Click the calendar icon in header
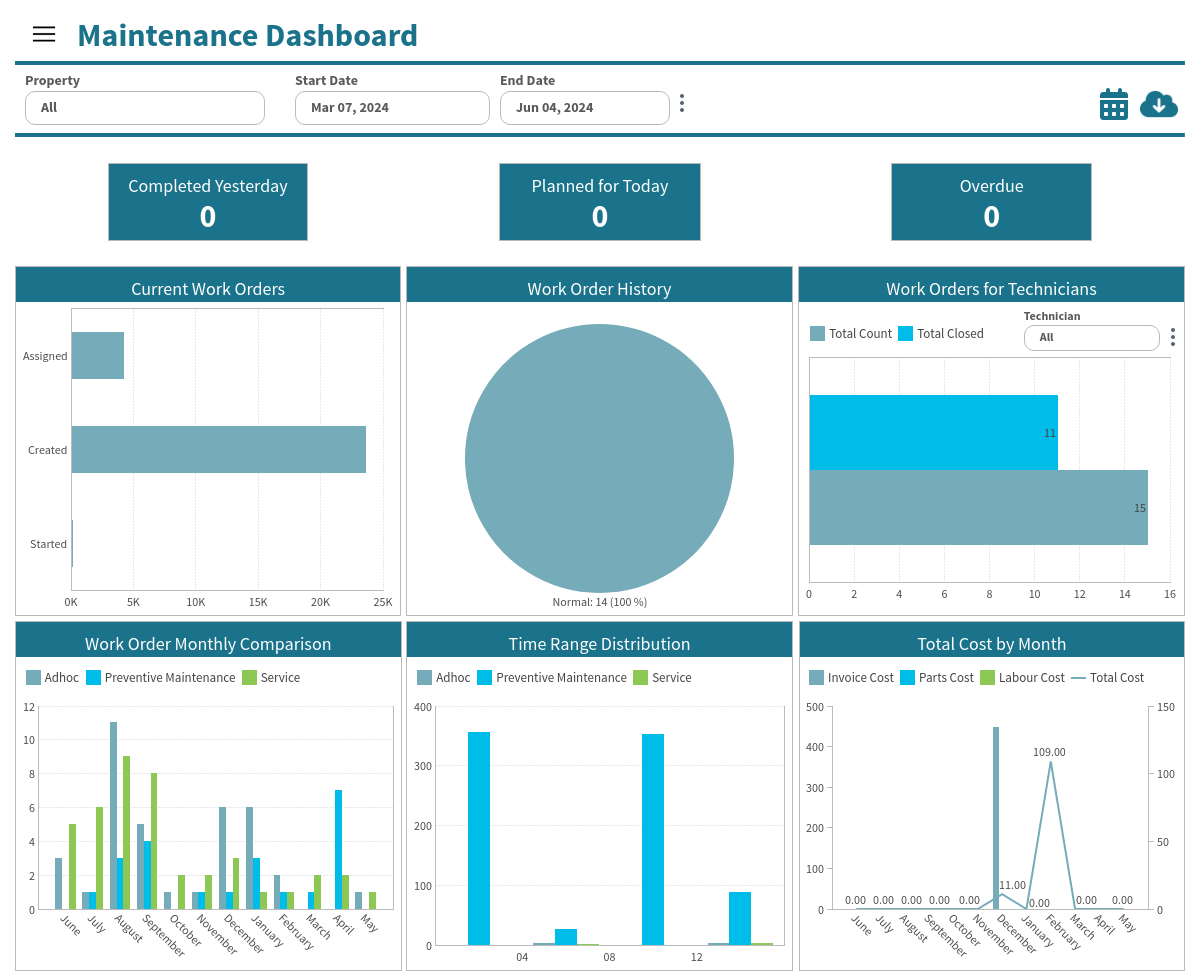Screen dimensions: 1200x976 (x=1114, y=104)
